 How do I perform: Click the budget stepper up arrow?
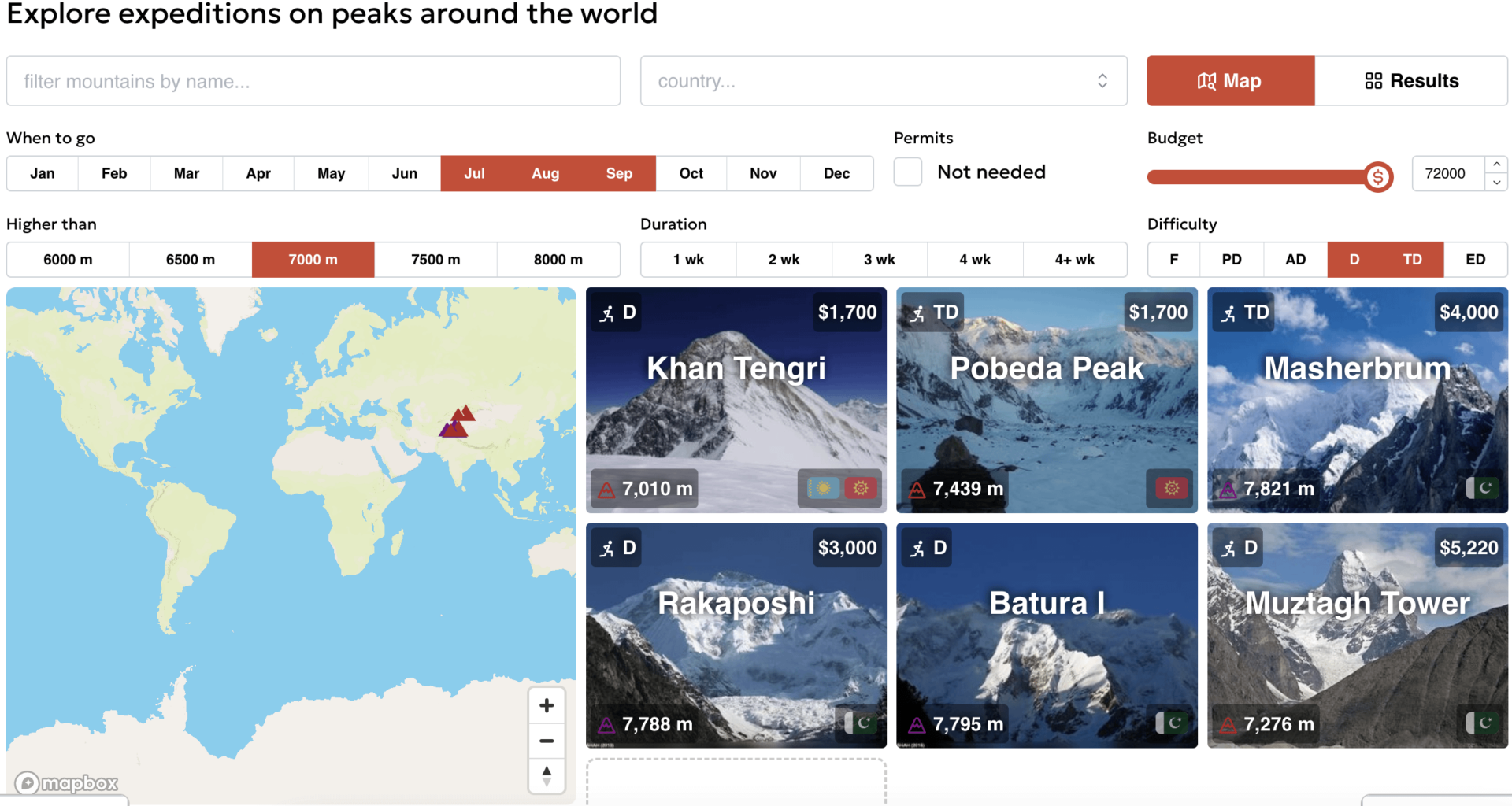pyautogui.click(x=1496, y=164)
